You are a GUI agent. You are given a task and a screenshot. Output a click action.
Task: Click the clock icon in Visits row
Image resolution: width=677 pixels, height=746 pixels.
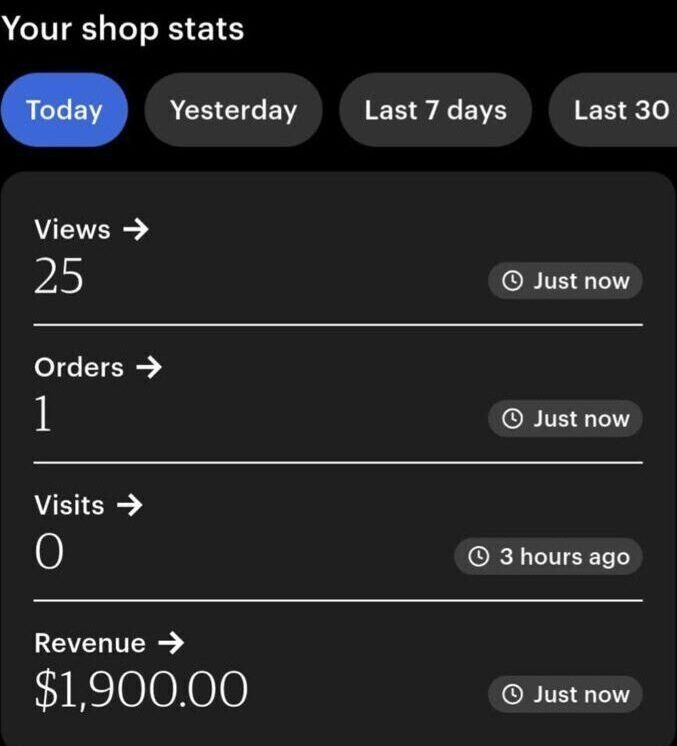click(x=478, y=557)
